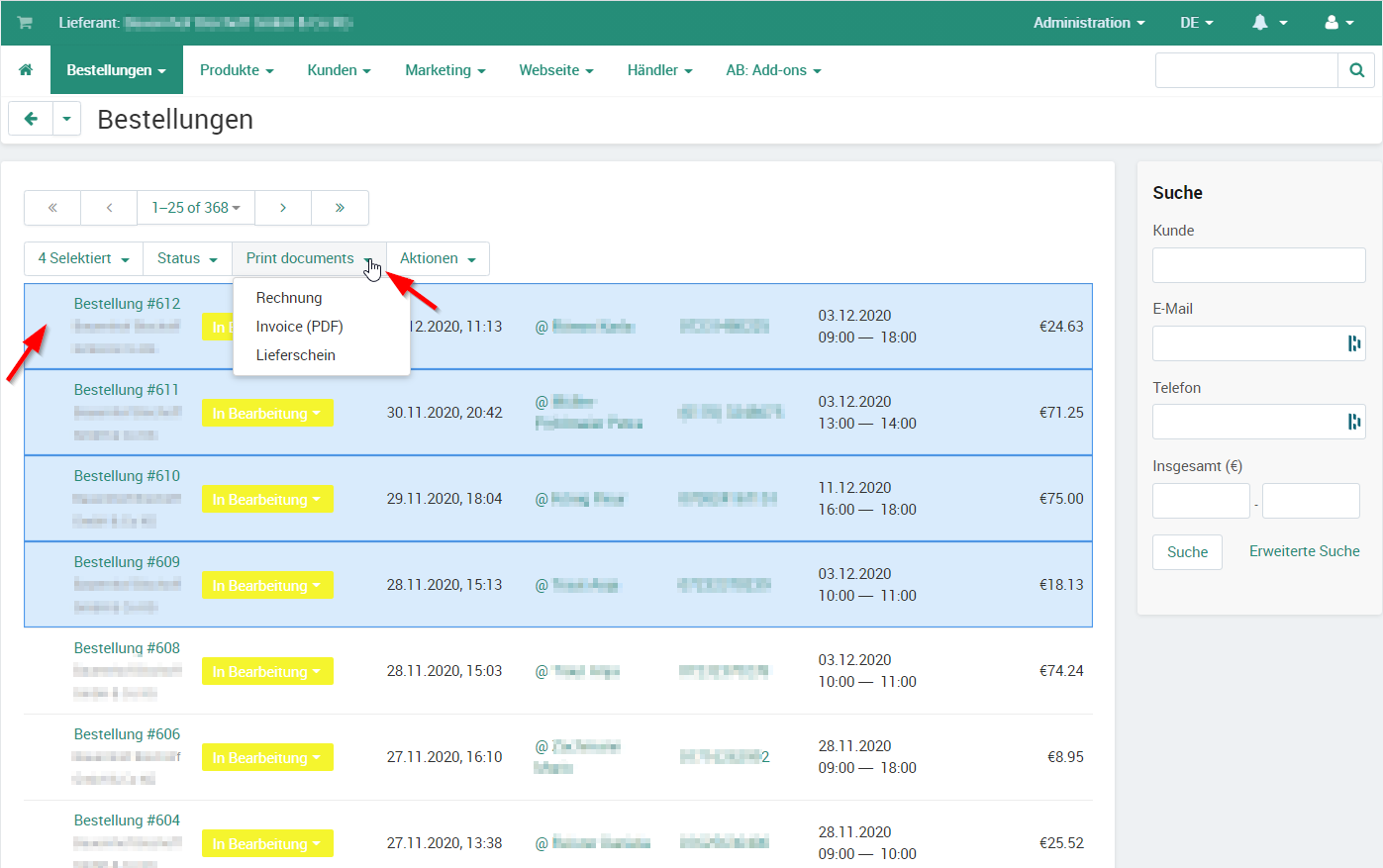Open the AB: Add-ons menu
The image size is (1383, 868).
point(773,70)
